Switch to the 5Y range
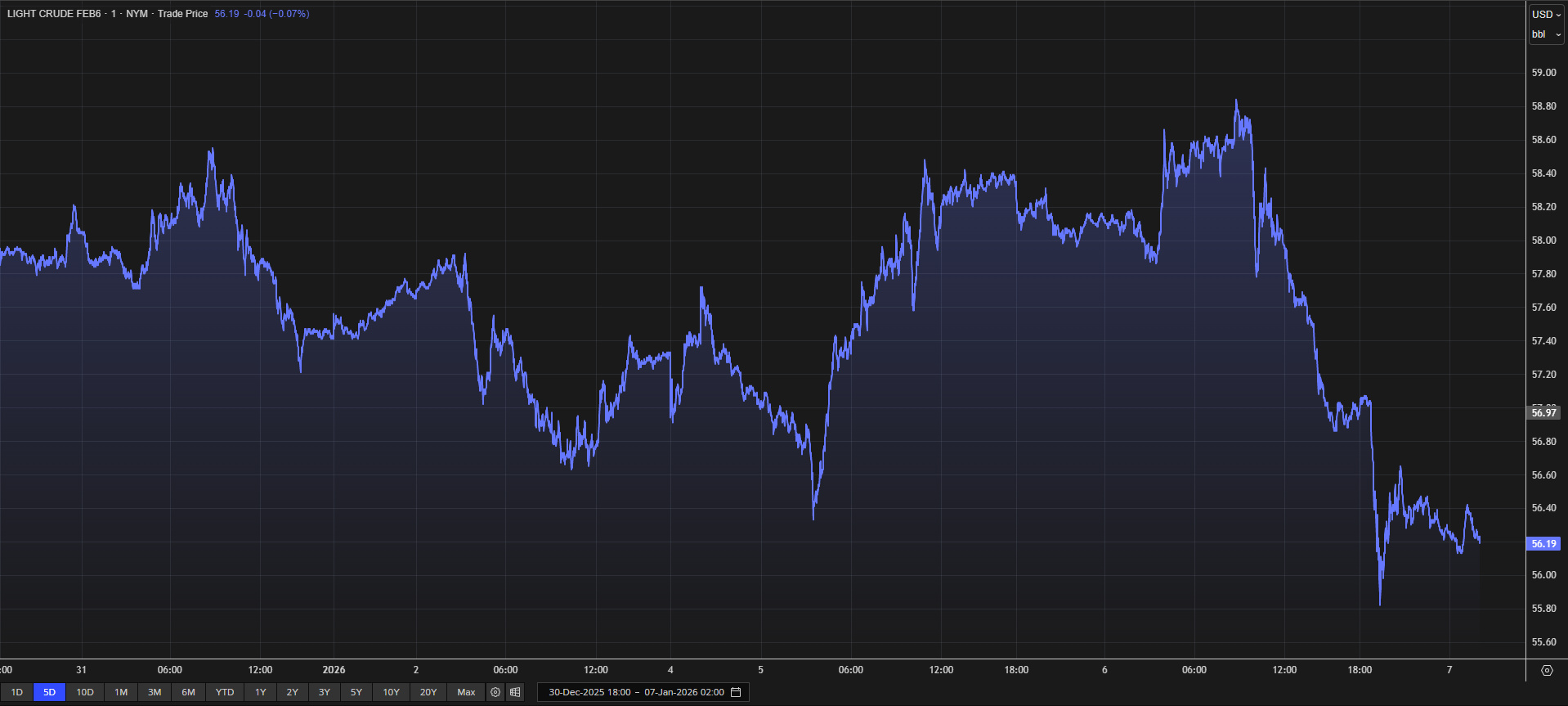Viewport: 1568px width, 706px height. pos(356,692)
